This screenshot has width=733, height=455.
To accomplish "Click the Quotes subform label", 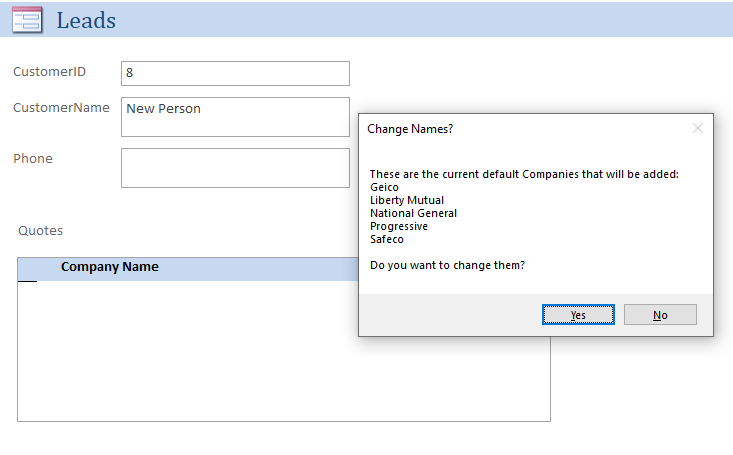I will 40,231.
